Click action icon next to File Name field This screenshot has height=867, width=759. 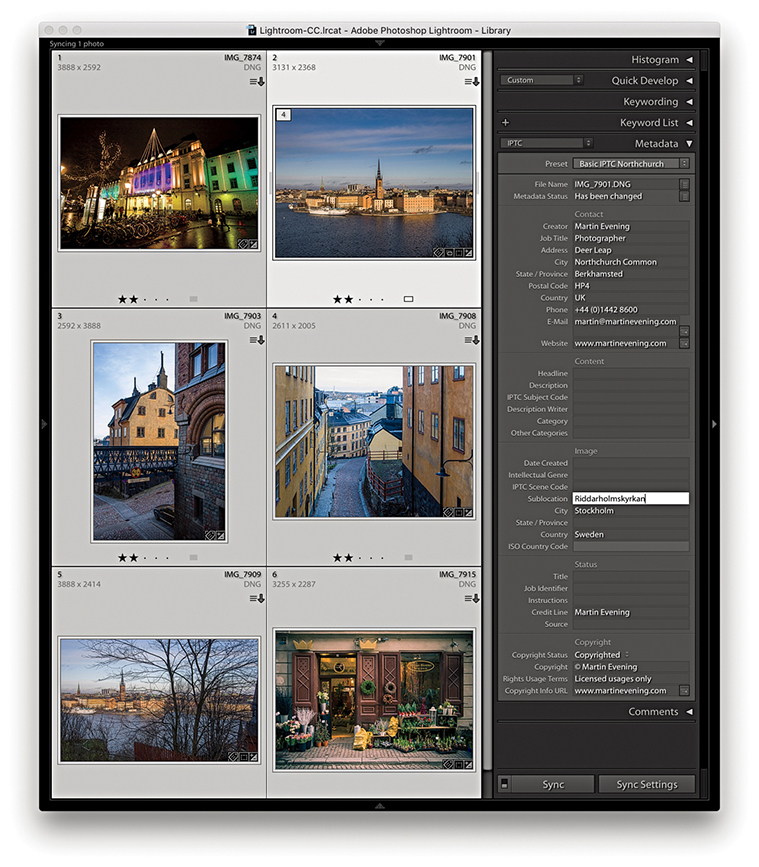point(684,184)
